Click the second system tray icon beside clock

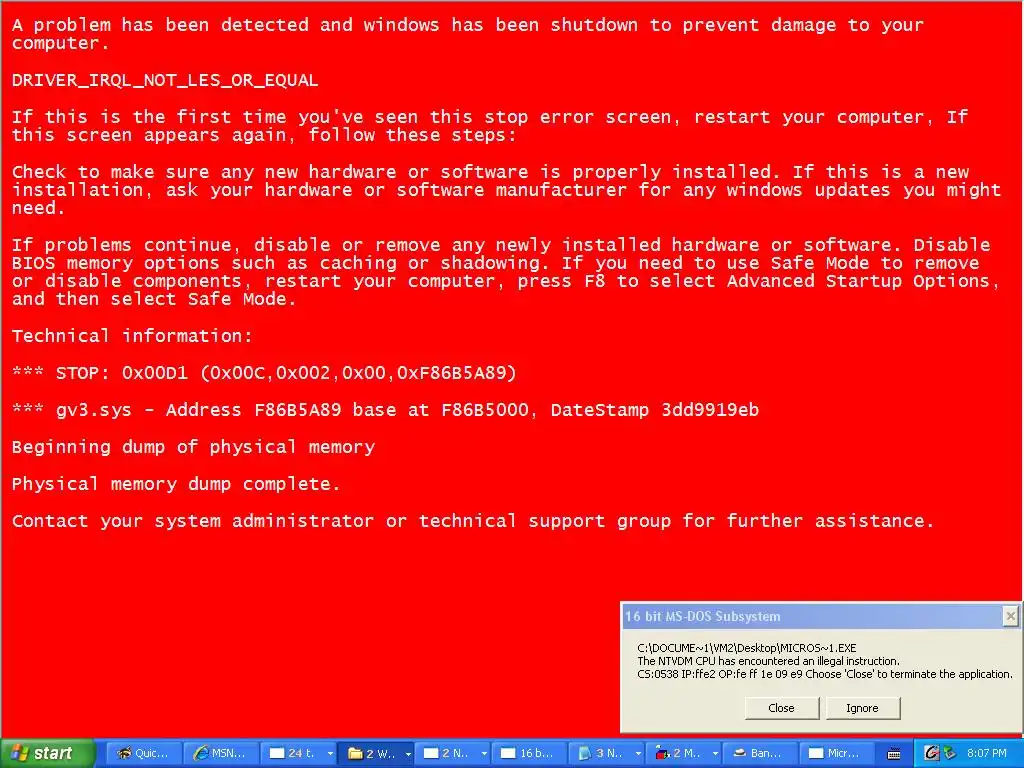[x=950, y=753]
